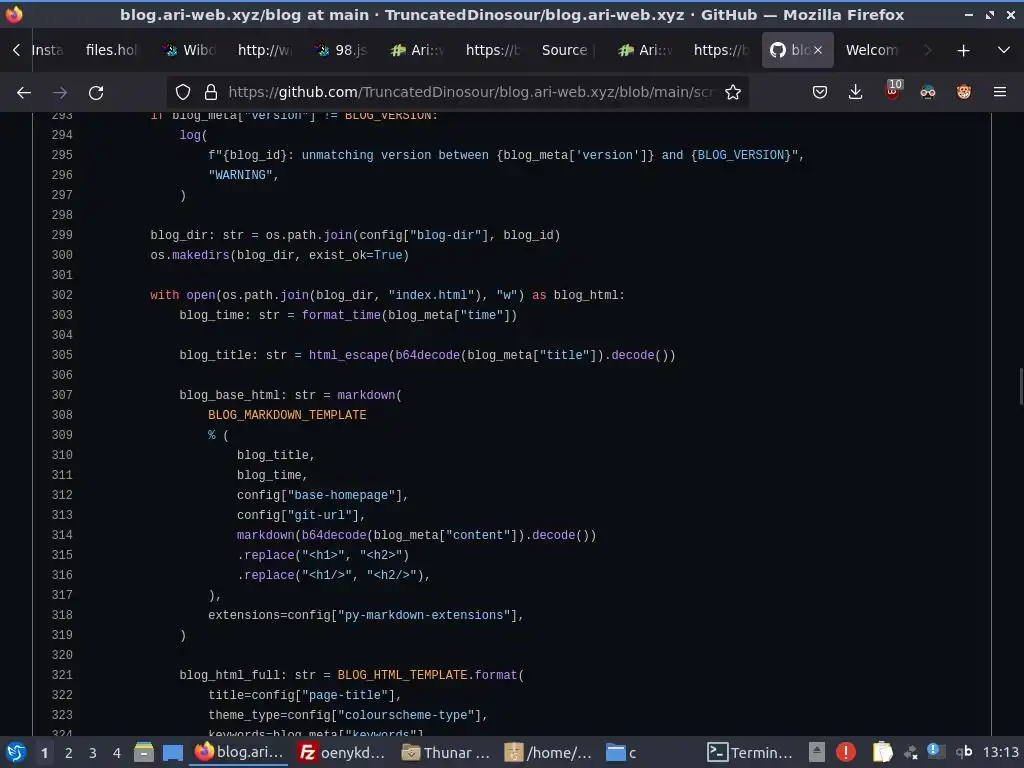Switch to workspace 2

coord(69,753)
